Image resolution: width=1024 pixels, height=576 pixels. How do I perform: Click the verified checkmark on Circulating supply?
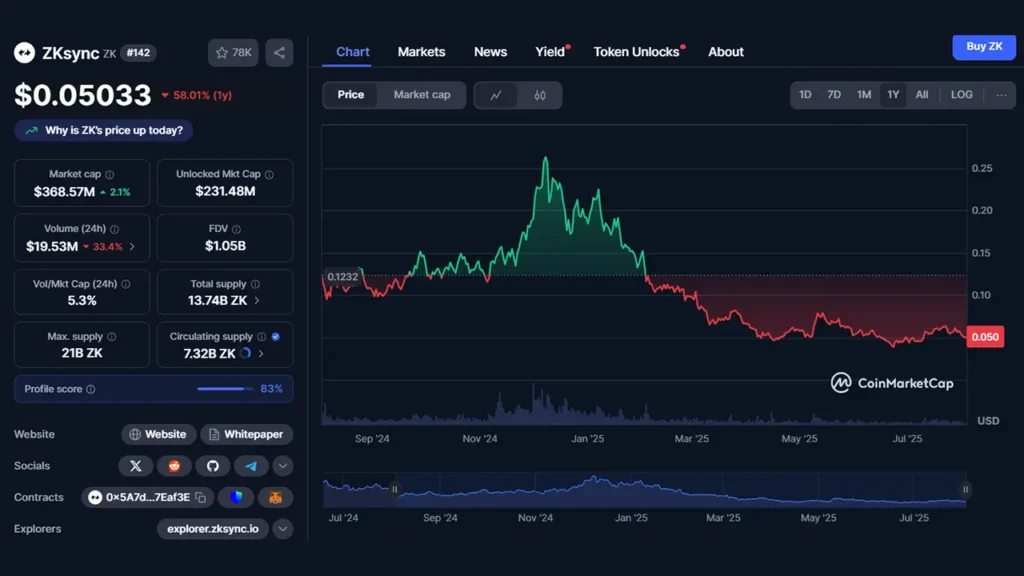(x=276, y=336)
